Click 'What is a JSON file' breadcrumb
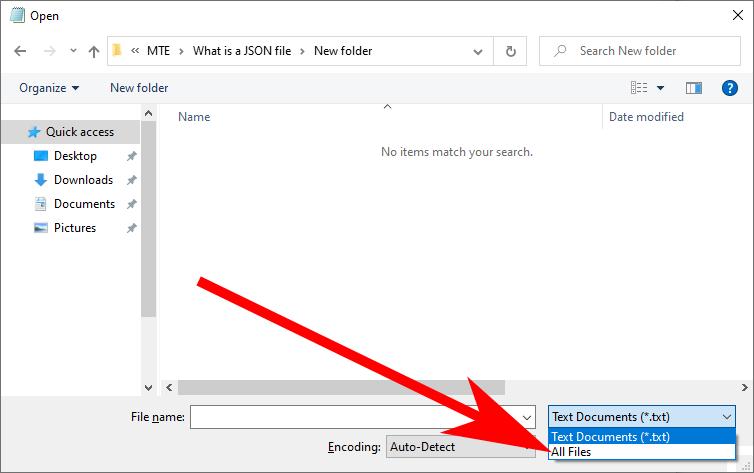 point(242,51)
